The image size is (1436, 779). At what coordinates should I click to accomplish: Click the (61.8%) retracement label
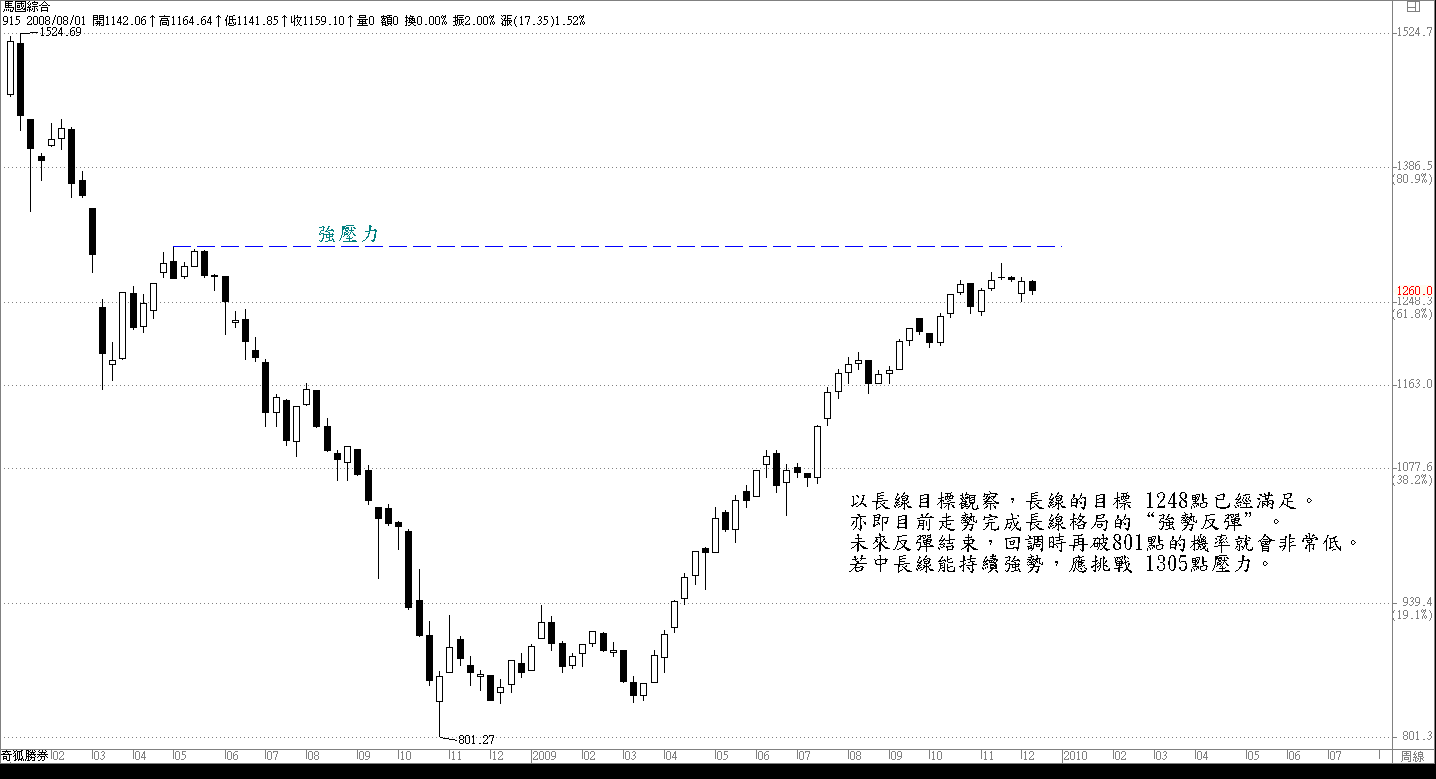pos(1412,313)
